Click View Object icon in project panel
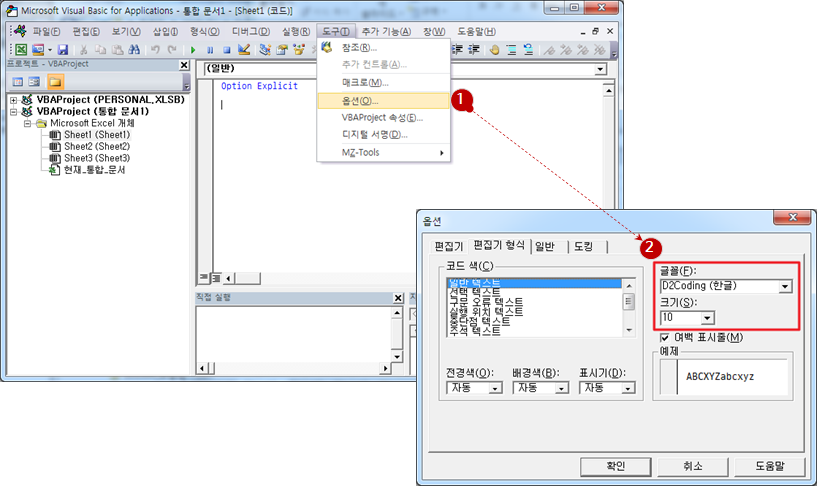This screenshot has width=817, height=486. pos(34,82)
